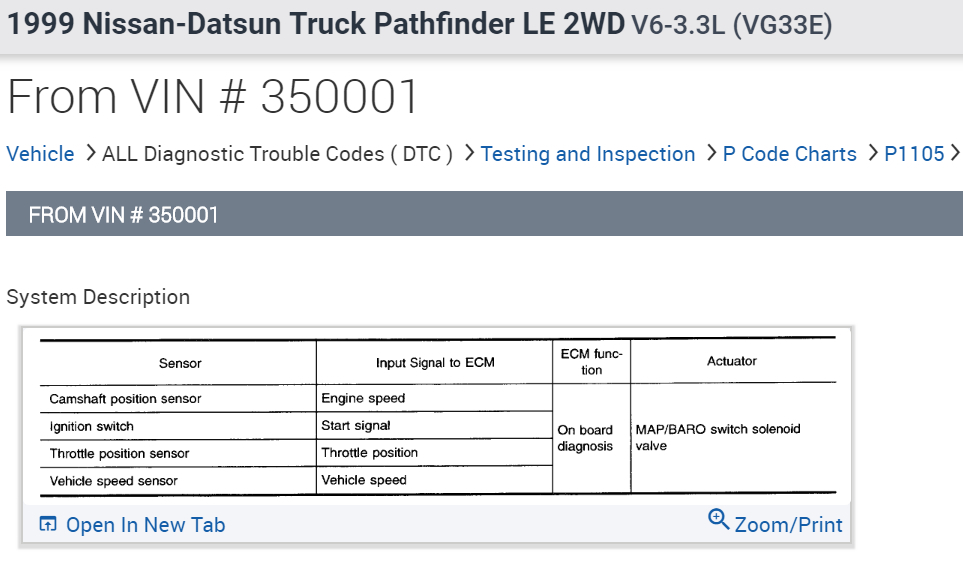The width and height of the screenshot is (963, 581).
Task: Click the chevron before P Code Charts
Action: 711,153
